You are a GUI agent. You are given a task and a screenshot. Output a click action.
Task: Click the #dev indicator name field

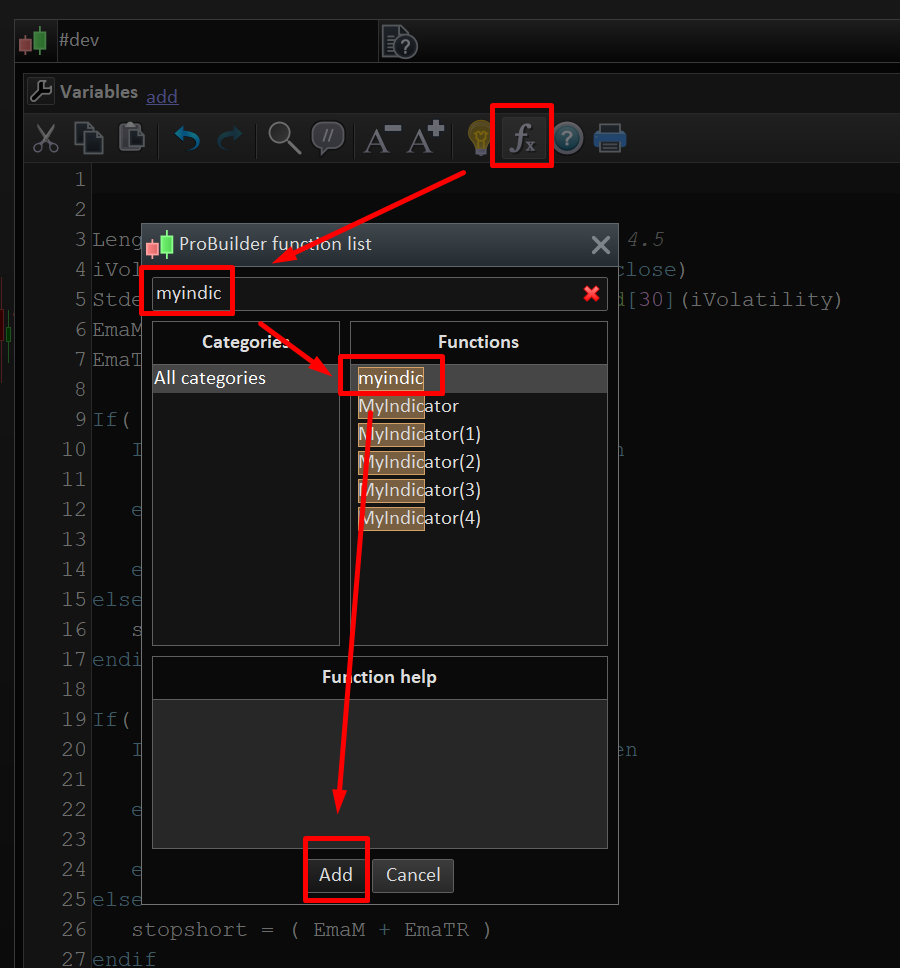click(217, 41)
